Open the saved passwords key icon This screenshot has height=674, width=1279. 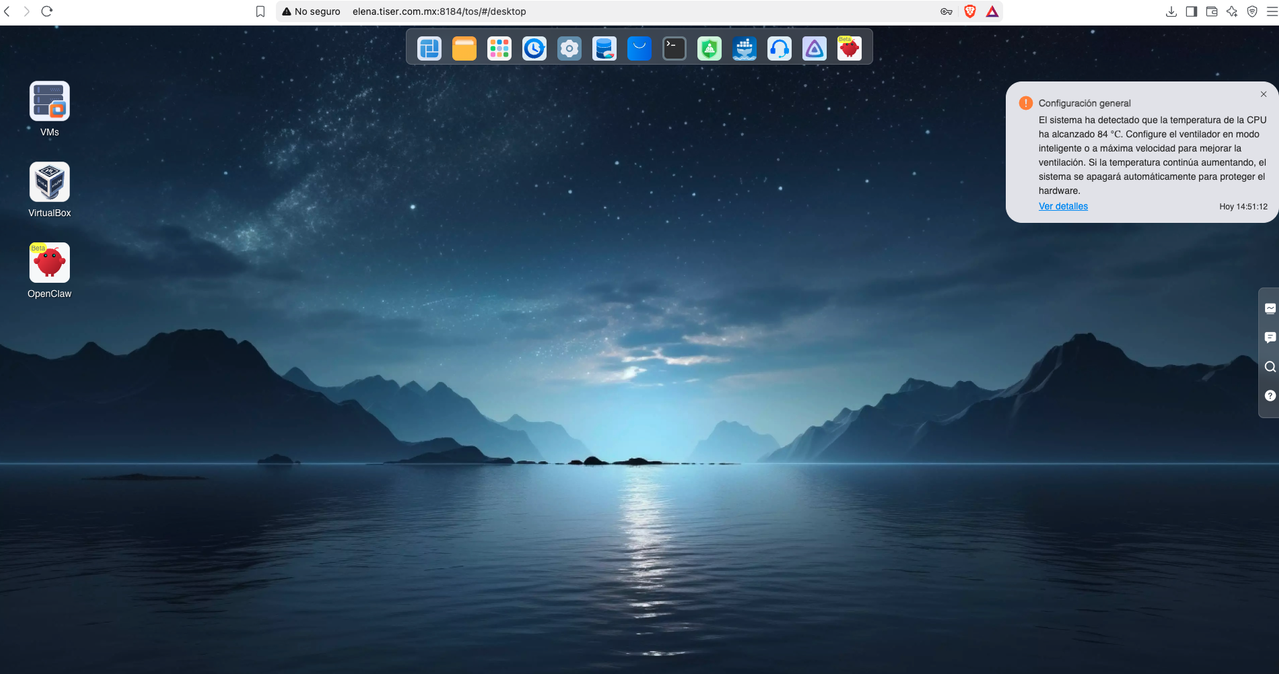click(946, 12)
